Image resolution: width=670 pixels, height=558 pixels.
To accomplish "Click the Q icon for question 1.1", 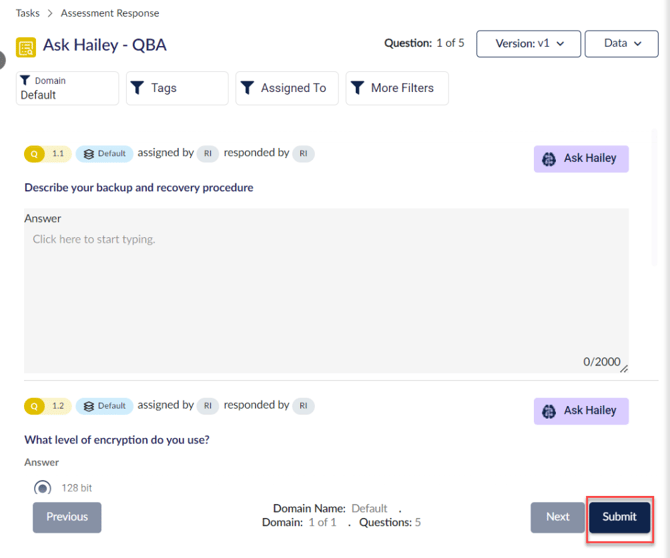I will coord(35,154).
